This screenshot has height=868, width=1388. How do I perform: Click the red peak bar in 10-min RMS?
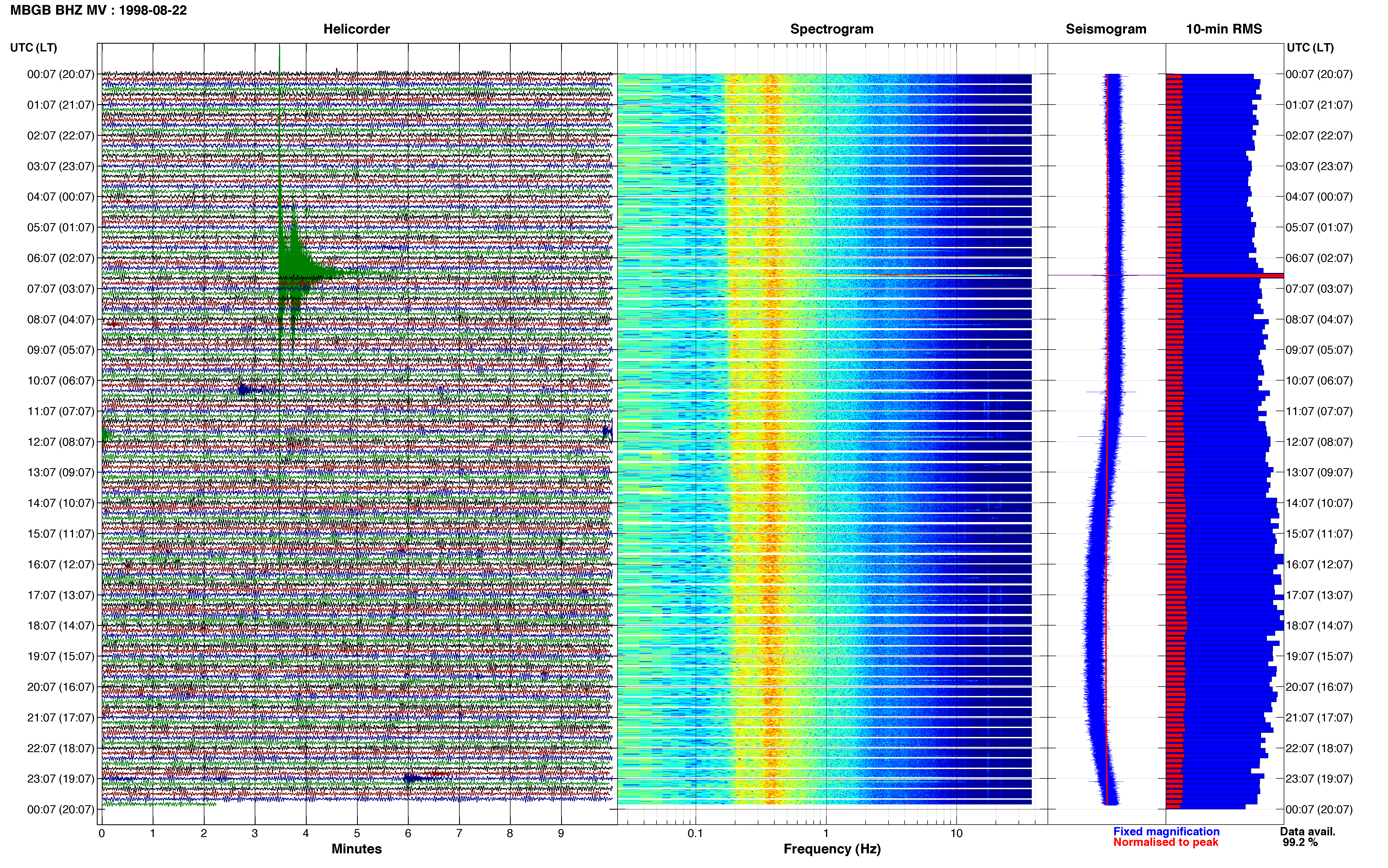pyautogui.click(x=1225, y=276)
